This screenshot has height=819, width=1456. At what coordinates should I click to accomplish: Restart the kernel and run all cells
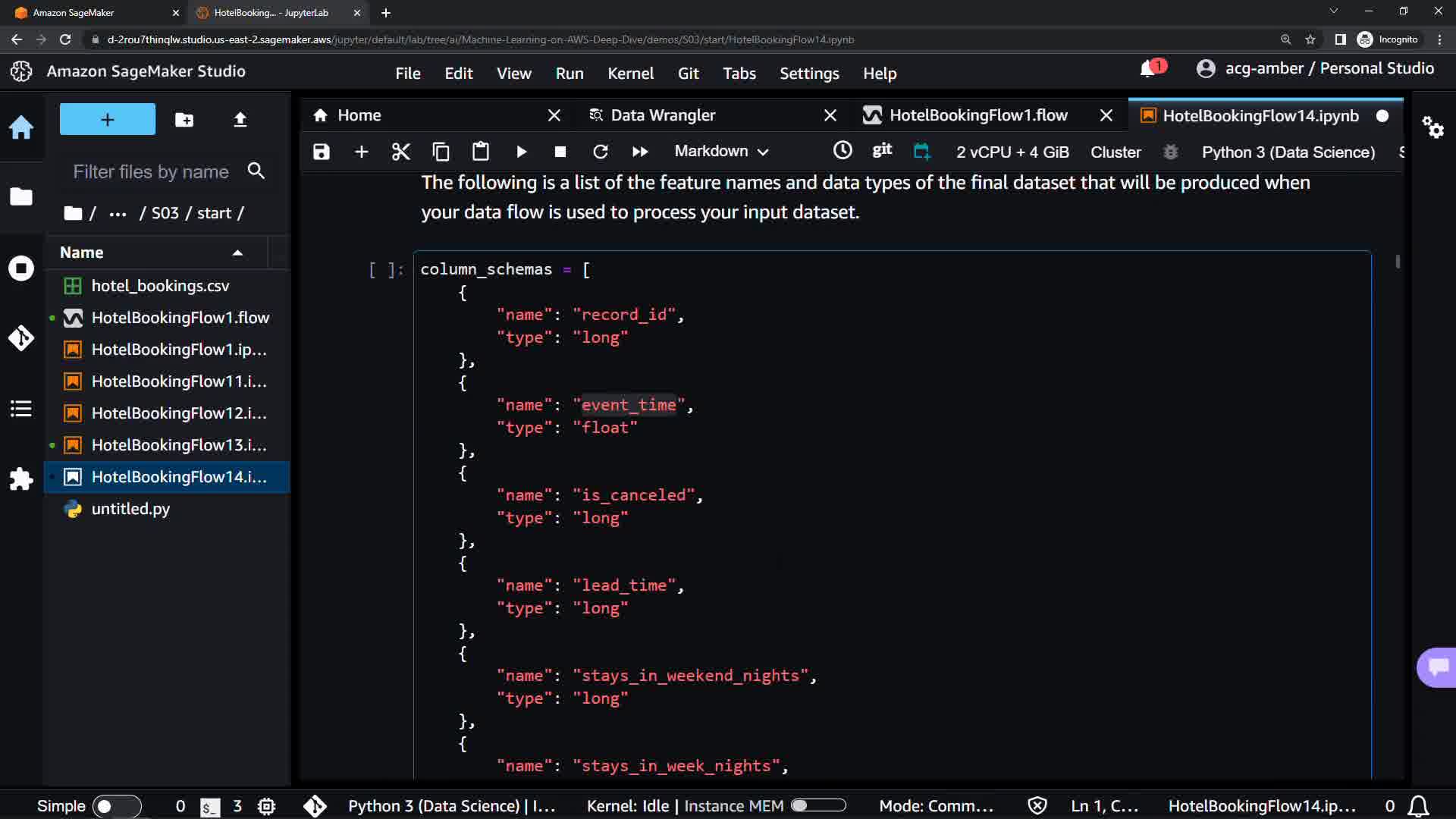click(640, 152)
